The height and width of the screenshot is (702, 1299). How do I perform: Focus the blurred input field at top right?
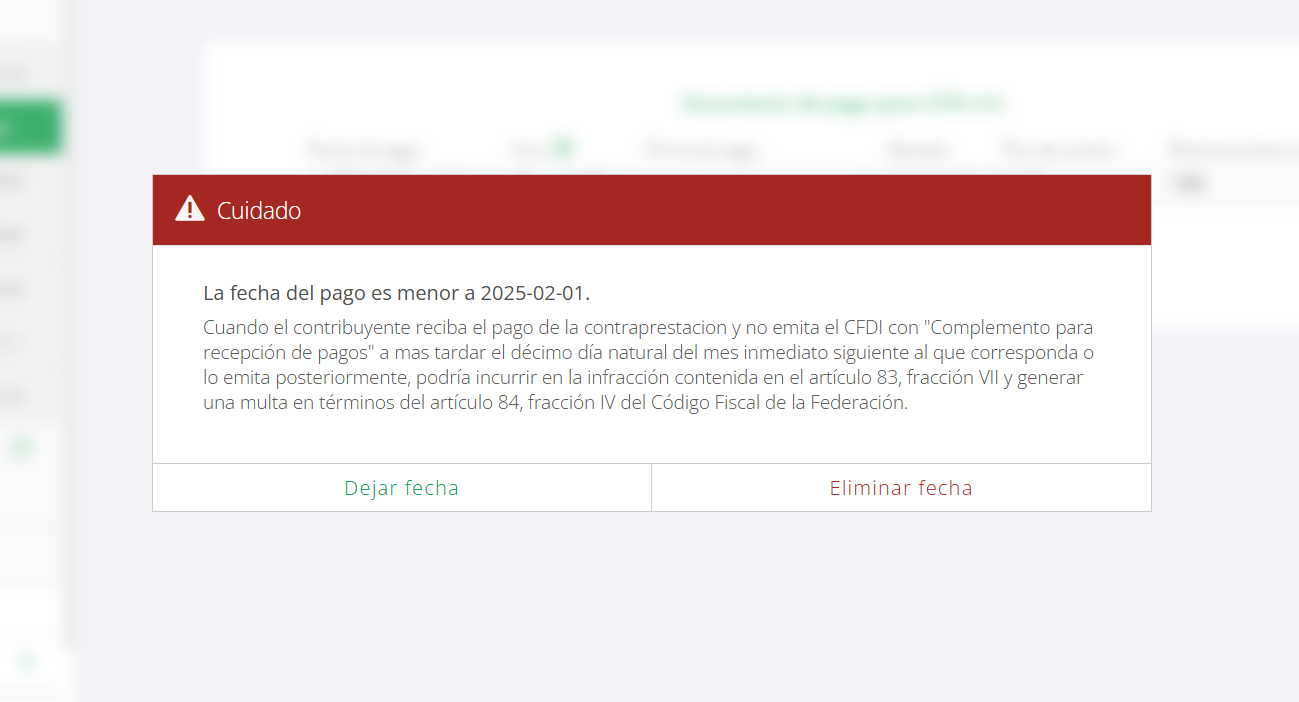pyautogui.click(x=1235, y=183)
